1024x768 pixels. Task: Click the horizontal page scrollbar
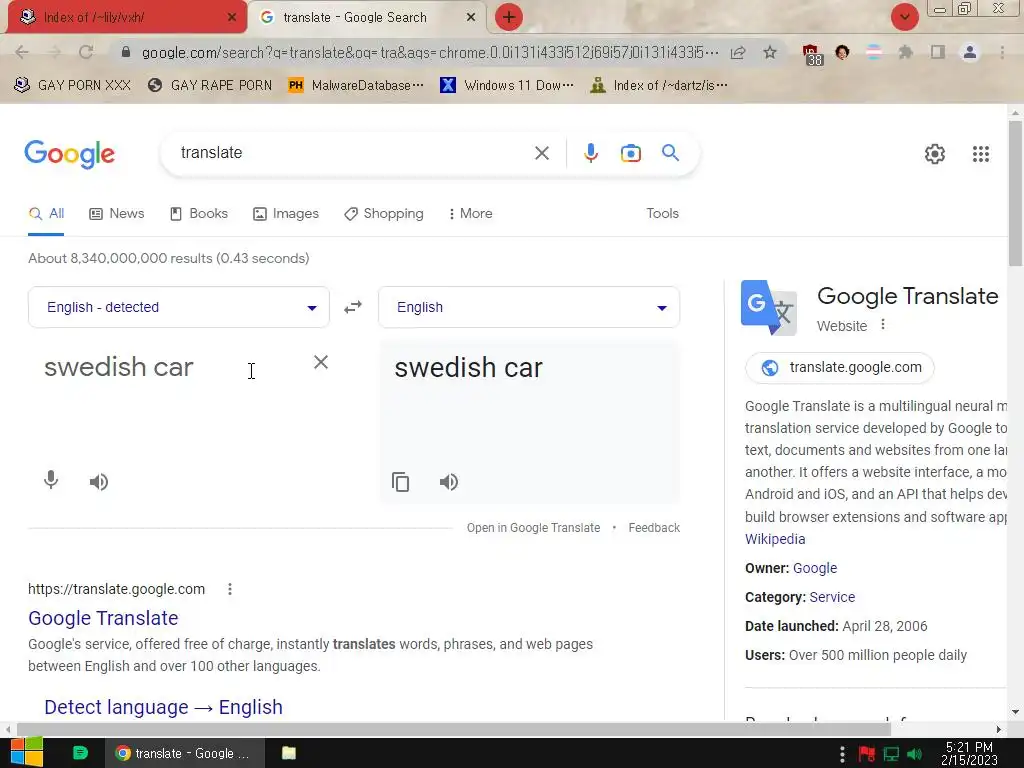click(453, 729)
